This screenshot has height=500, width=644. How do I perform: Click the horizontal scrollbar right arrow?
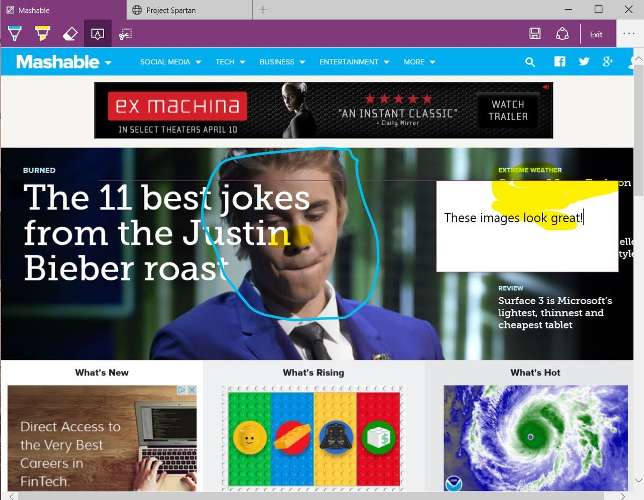(623, 496)
